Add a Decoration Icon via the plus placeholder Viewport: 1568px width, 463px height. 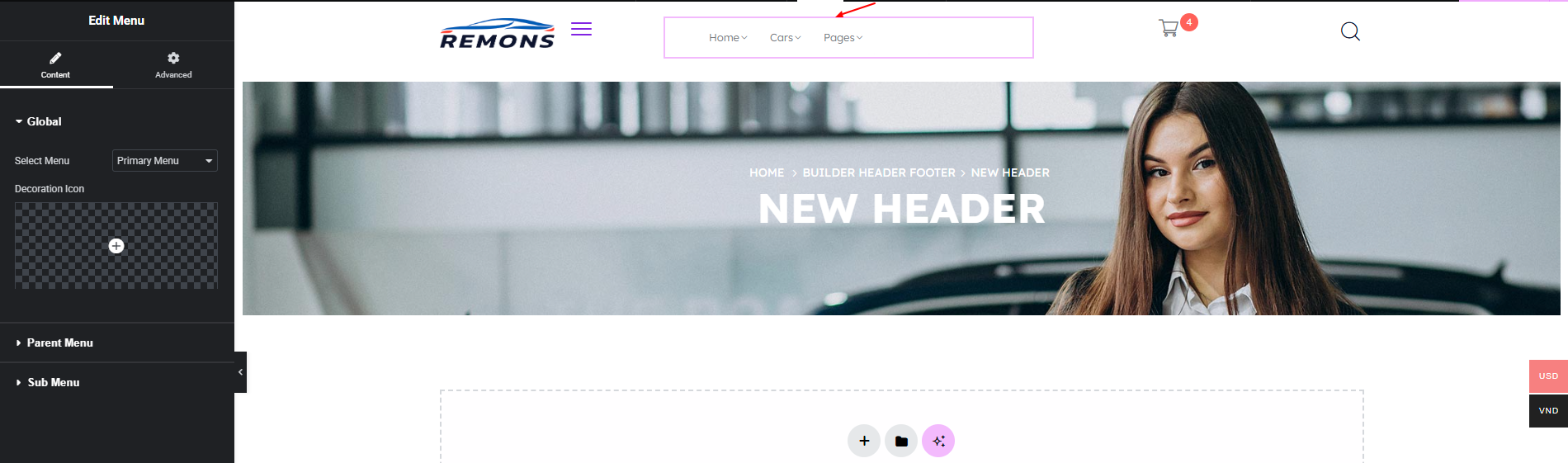click(x=116, y=246)
